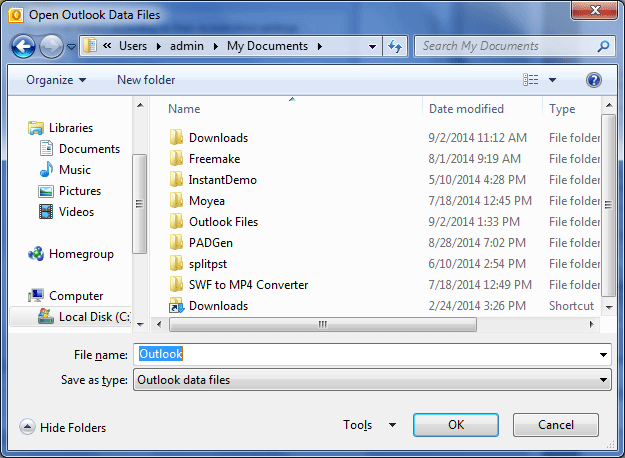Expand the arrow after My Documents breadcrumb
The width and height of the screenshot is (625, 458).
(320, 47)
